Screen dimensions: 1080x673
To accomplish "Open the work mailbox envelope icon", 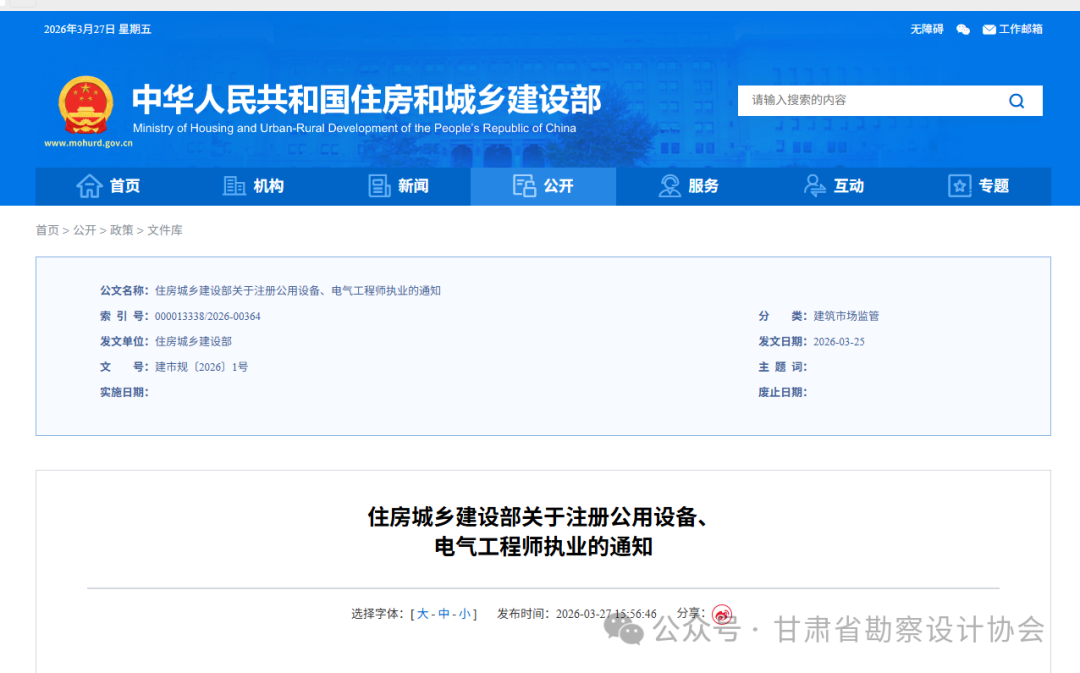I will 989,30.
